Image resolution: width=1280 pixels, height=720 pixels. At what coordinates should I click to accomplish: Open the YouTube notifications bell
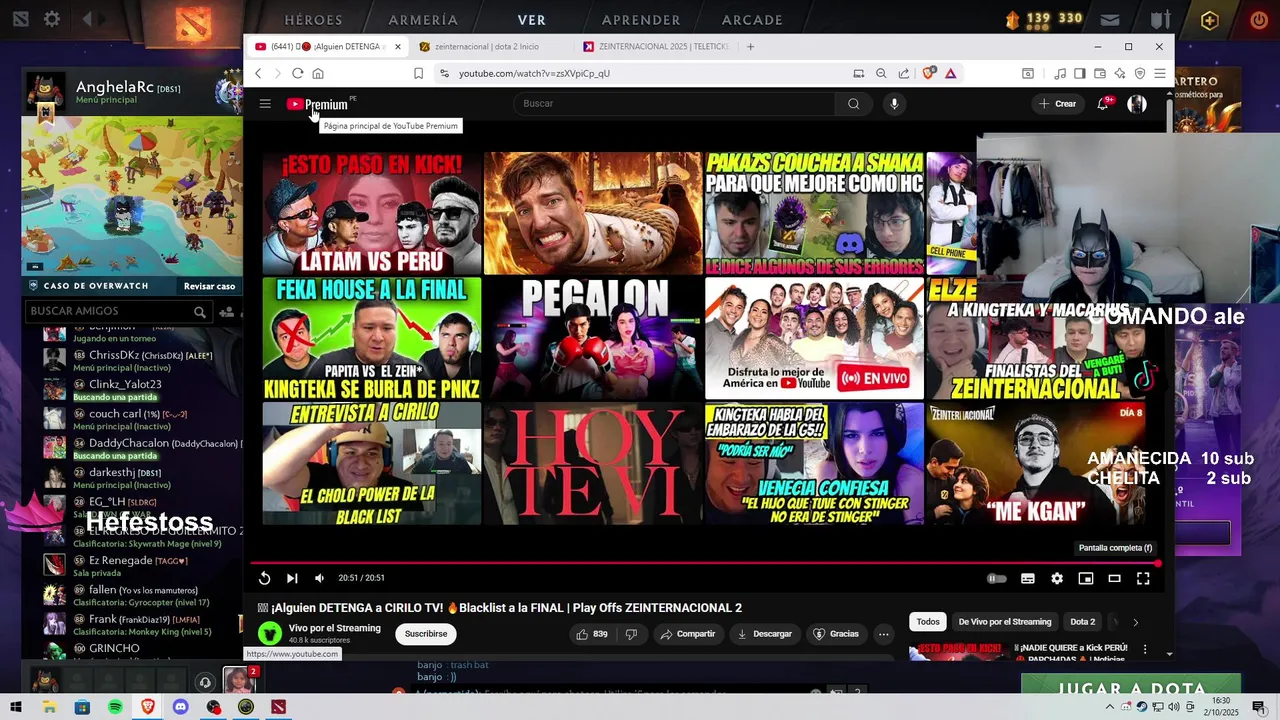(1103, 104)
